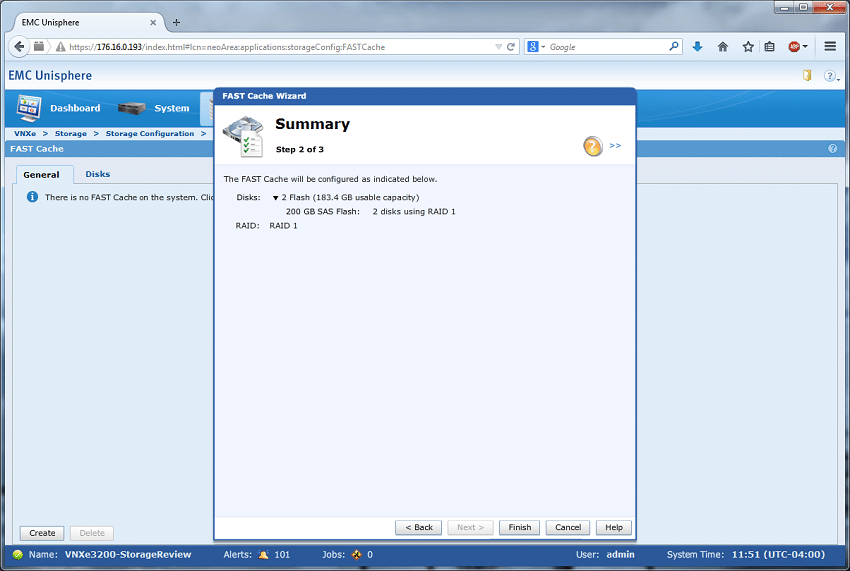850x571 pixels.
Task: Click the orange help icon in wizard header
Action: coord(593,146)
